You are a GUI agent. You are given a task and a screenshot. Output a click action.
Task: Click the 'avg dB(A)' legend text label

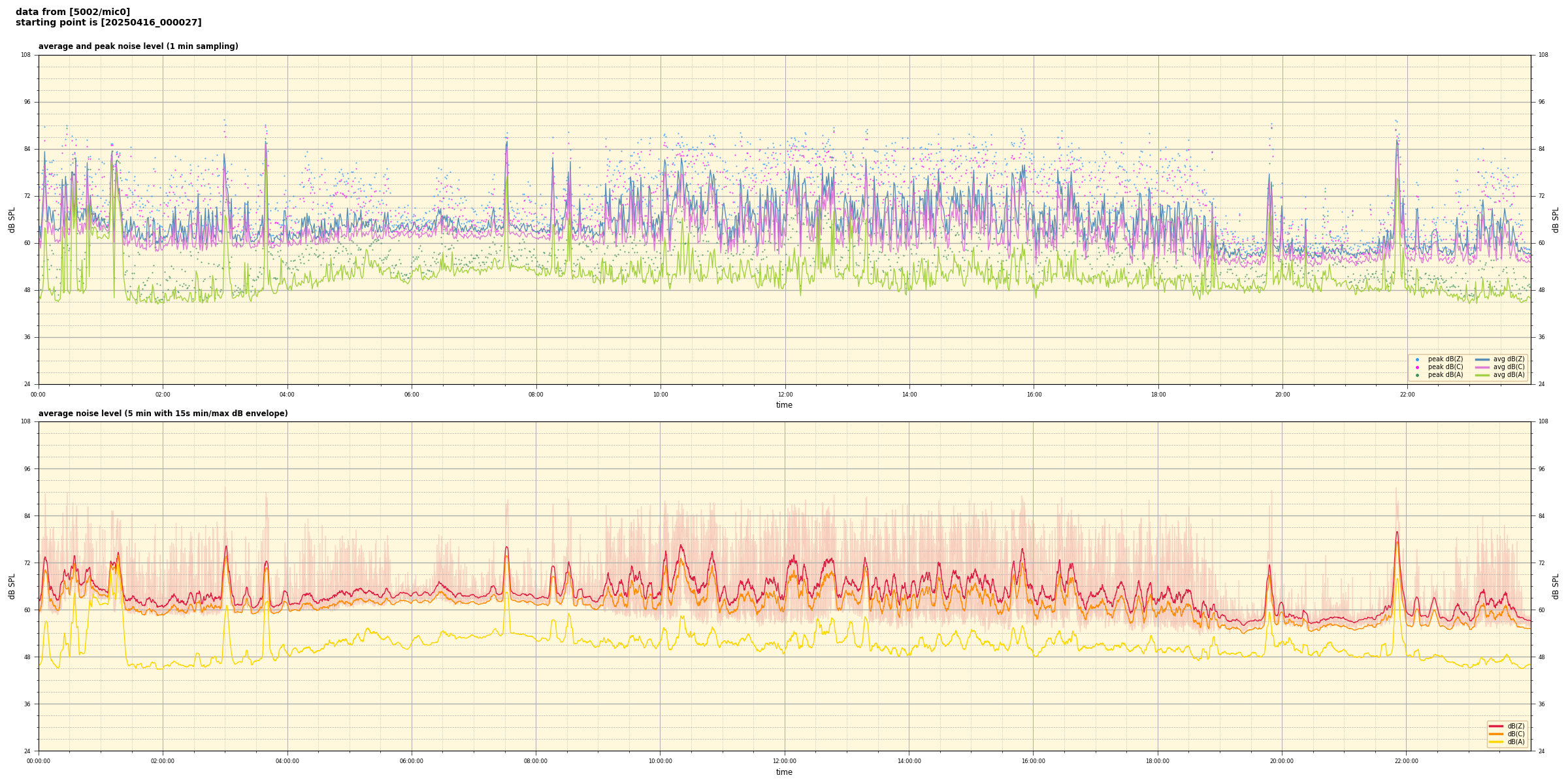point(1509,375)
